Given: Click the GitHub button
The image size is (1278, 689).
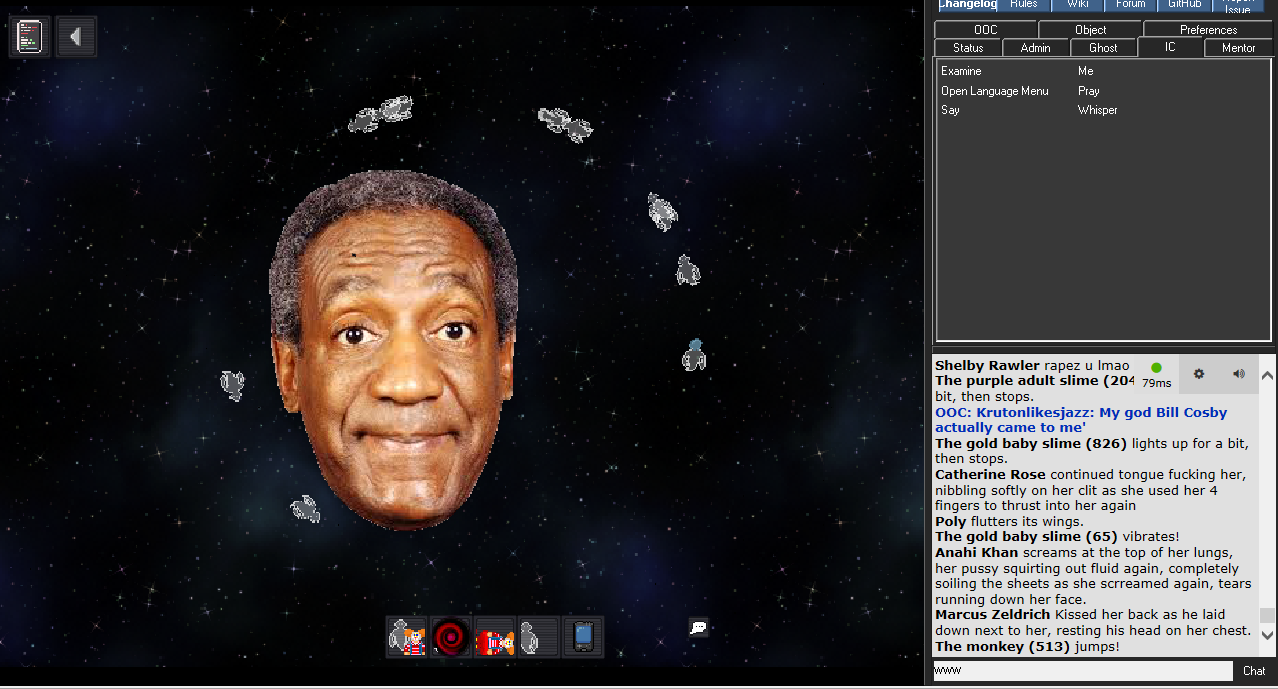Looking at the screenshot, I should pos(1184,5).
